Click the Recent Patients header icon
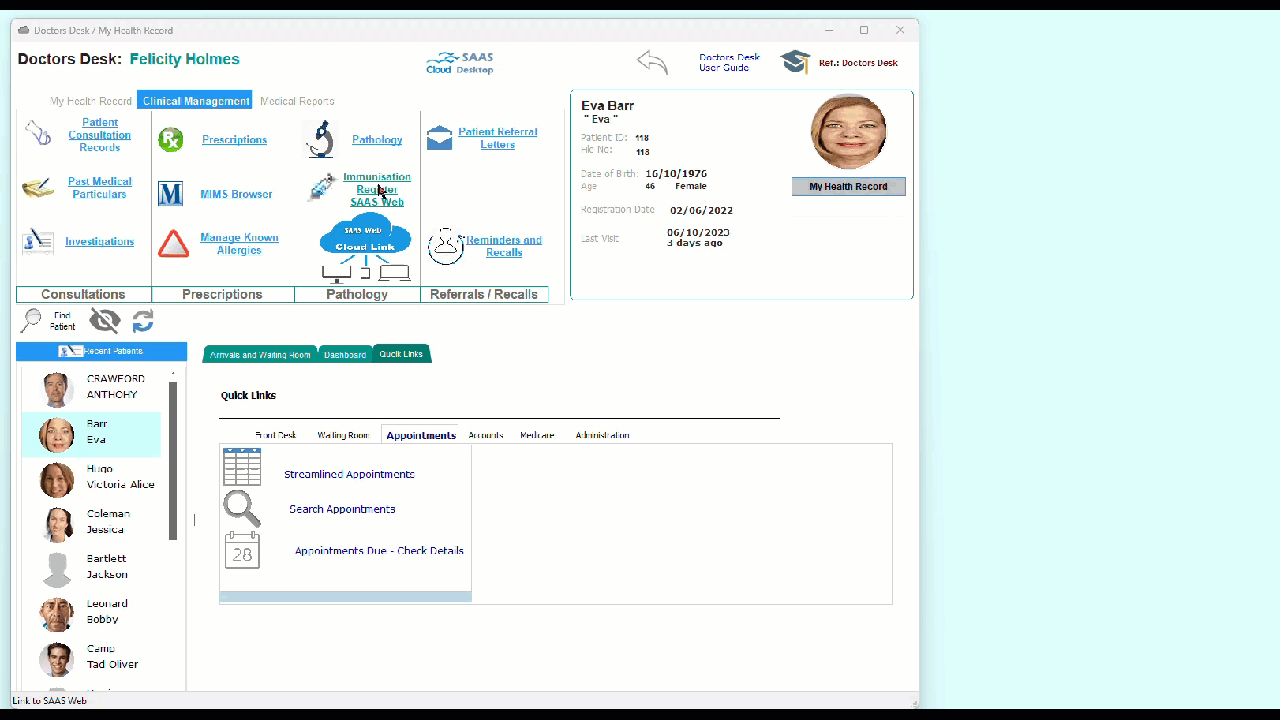This screenshot has height=720, width=1280. [70, 351]
